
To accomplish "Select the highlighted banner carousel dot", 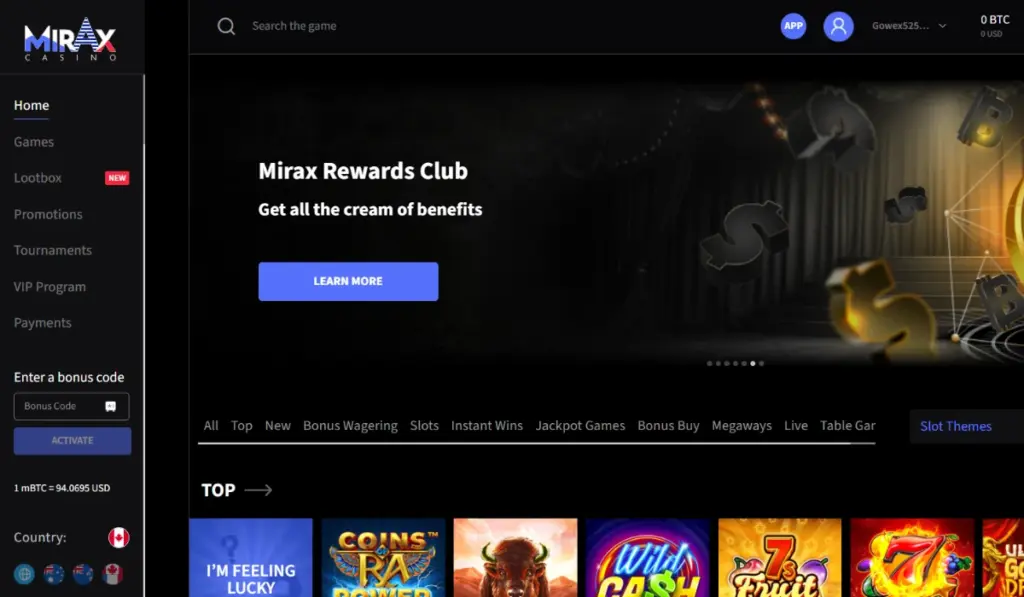I will 752,363.
